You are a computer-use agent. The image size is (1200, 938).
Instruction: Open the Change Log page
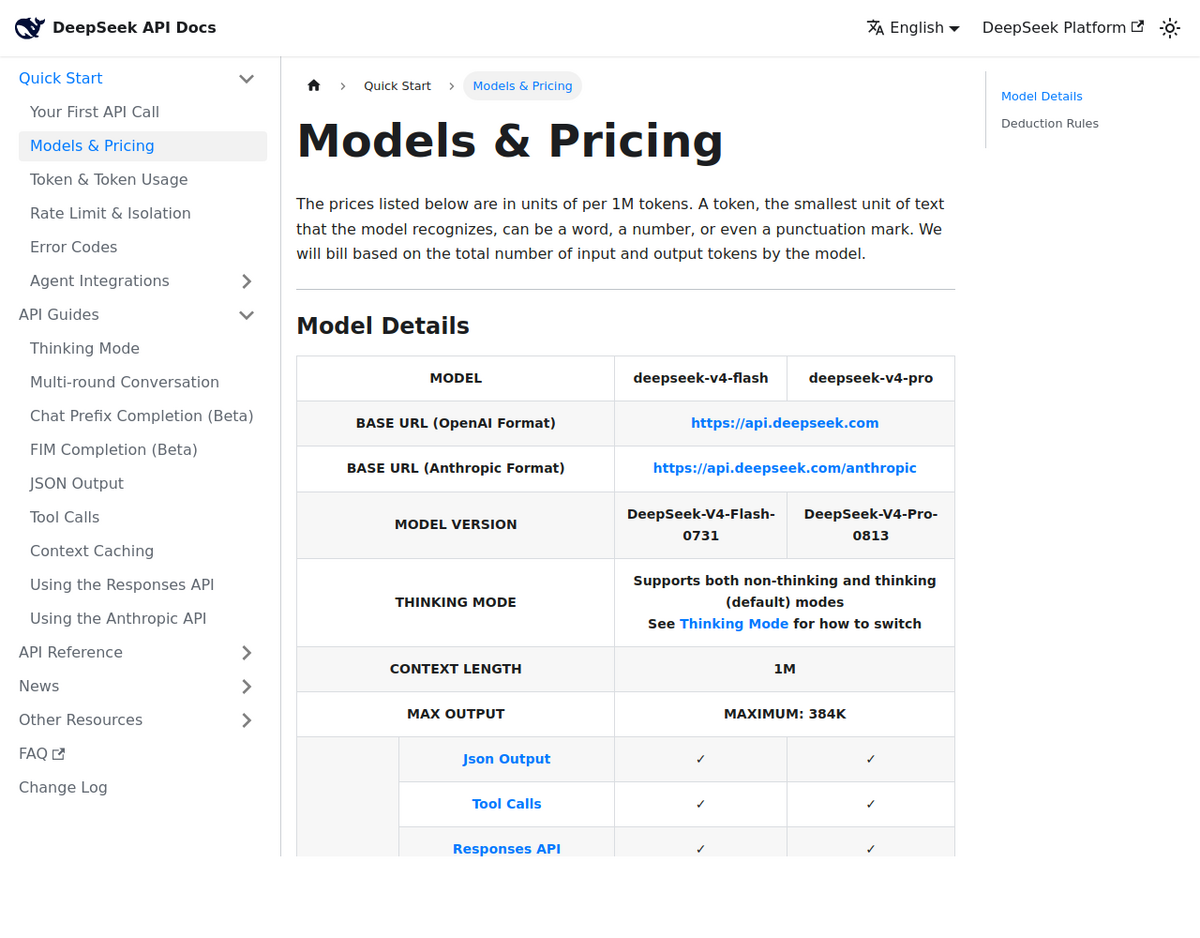[63, 788]
